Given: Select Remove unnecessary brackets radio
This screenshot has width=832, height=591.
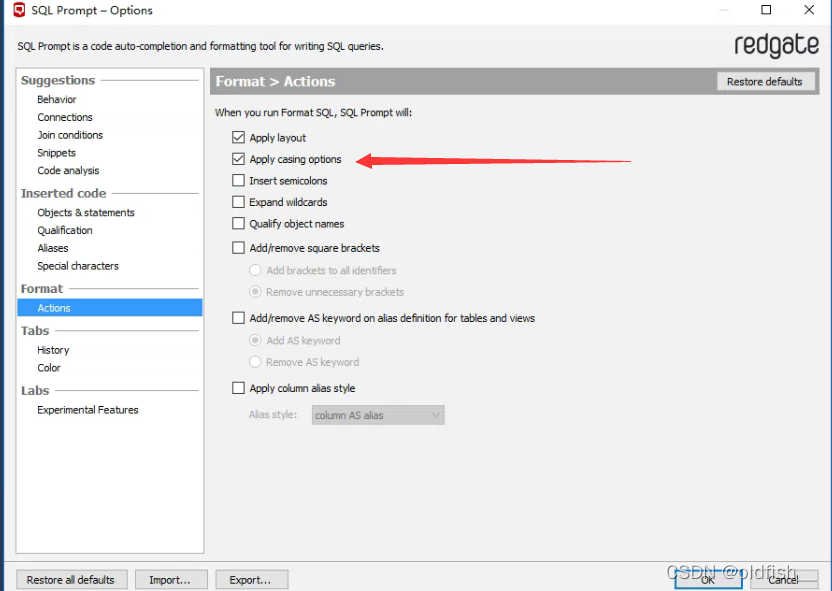Looking at the screenshot, I should pos(255,292).
